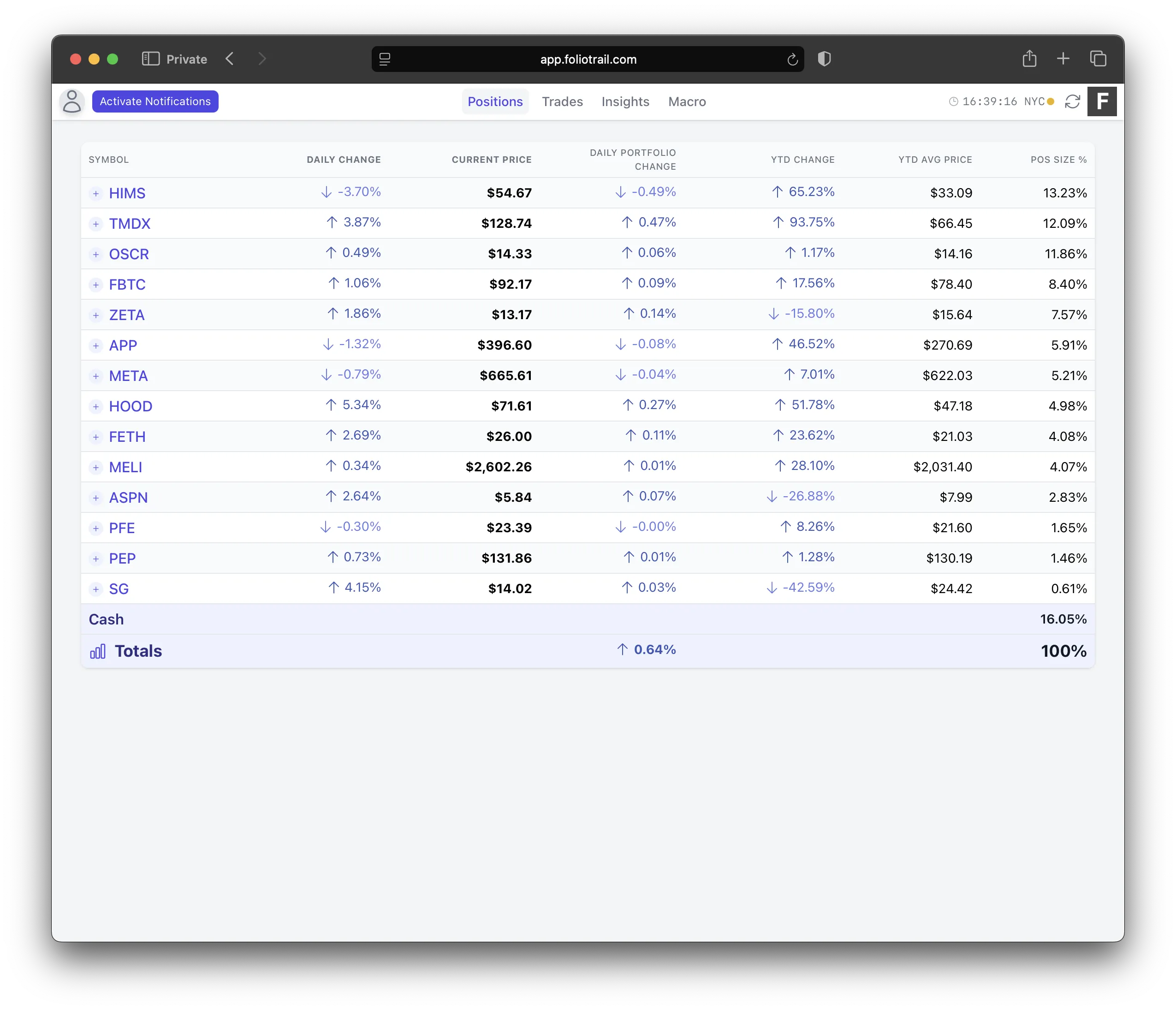
Task: Expand the HIMS row
Action: coord(96,194)
